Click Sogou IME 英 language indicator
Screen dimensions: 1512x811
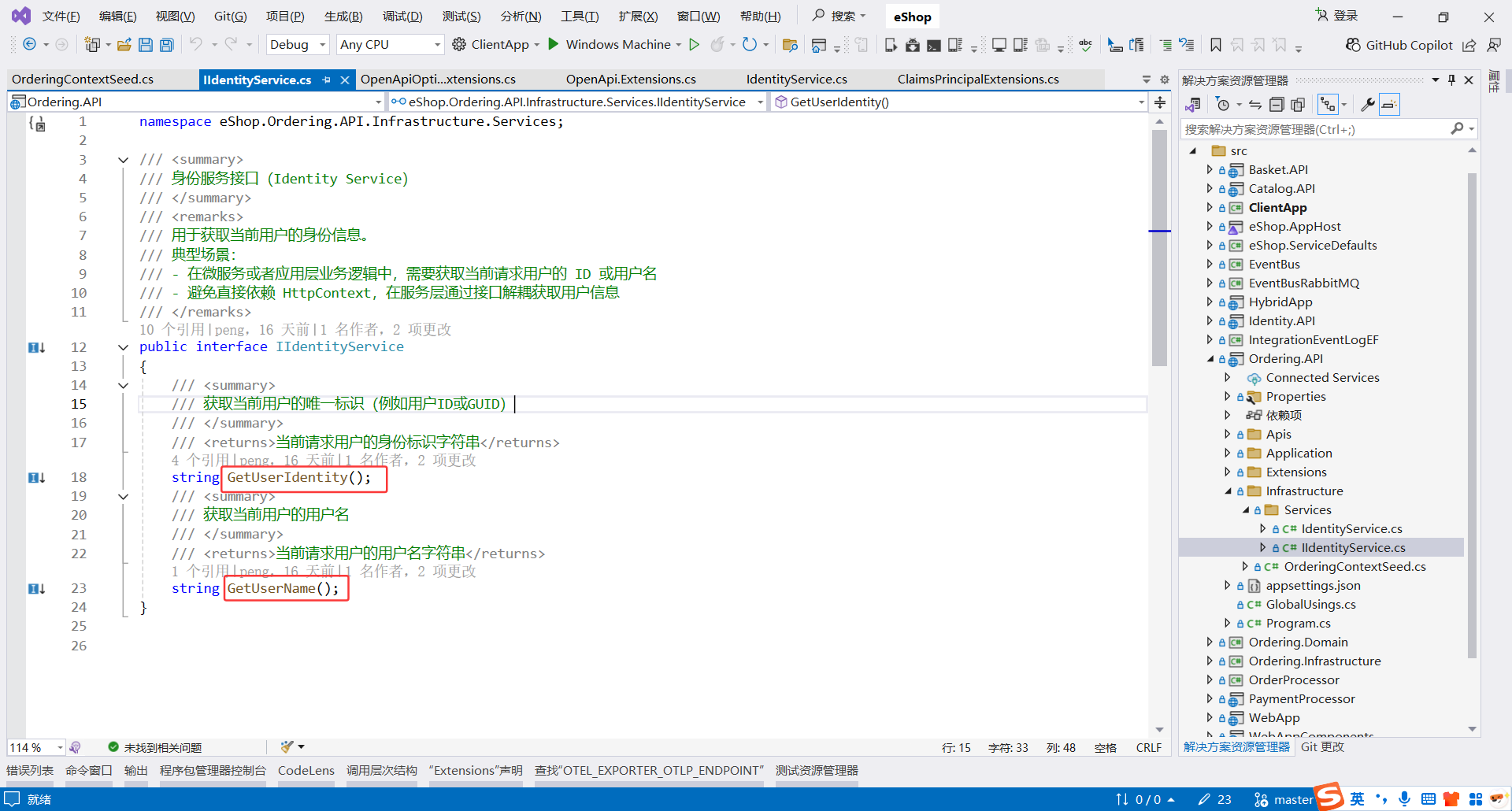(x=1357, y=799)
